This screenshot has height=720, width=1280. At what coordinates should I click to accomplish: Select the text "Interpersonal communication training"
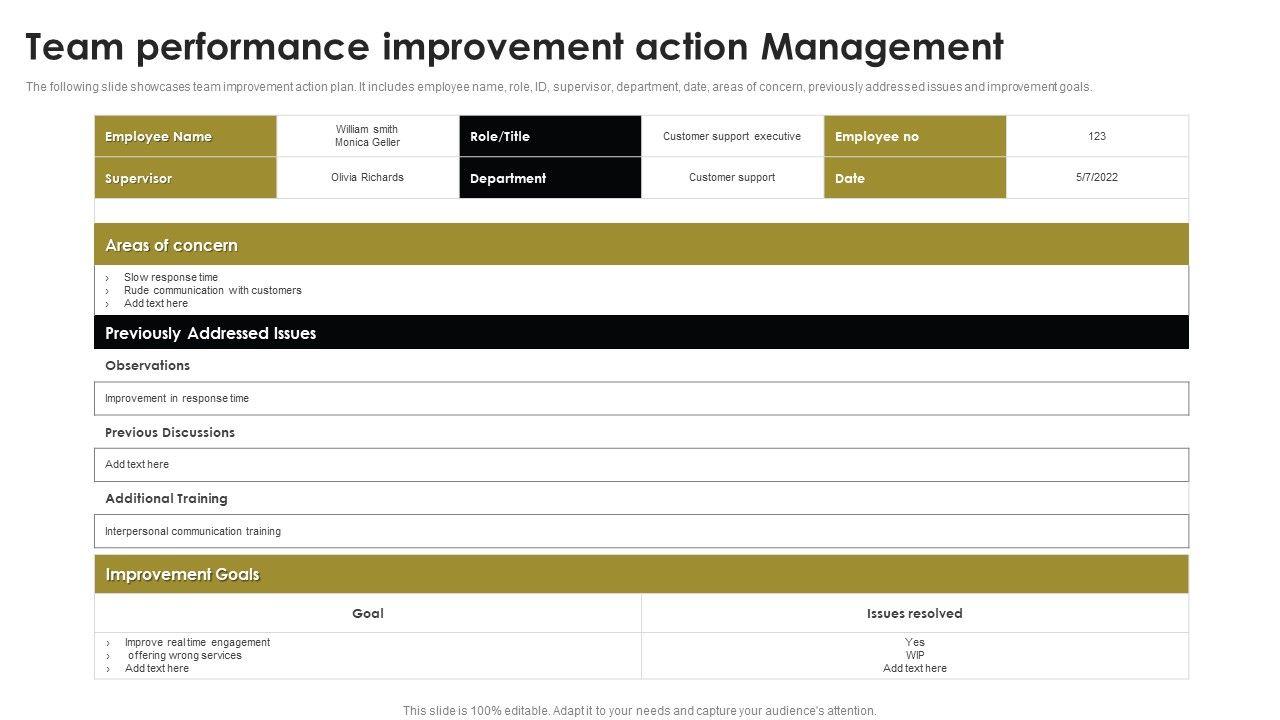(x=193, y=531)
